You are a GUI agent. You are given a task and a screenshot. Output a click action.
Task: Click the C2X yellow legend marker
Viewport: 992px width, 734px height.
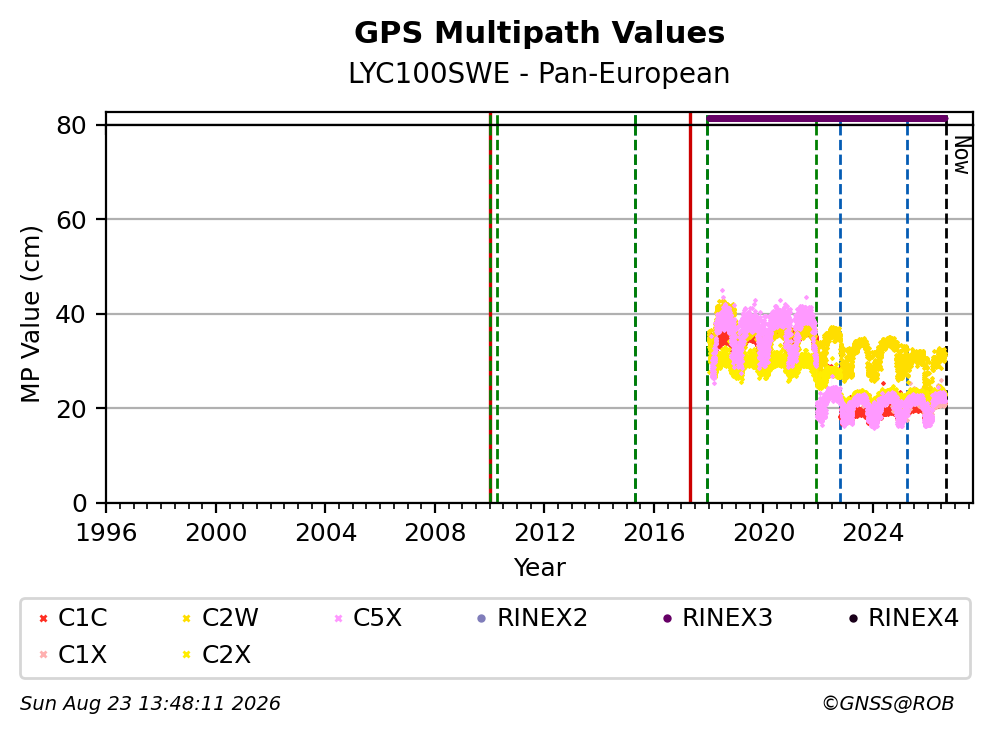click(187, 654)
